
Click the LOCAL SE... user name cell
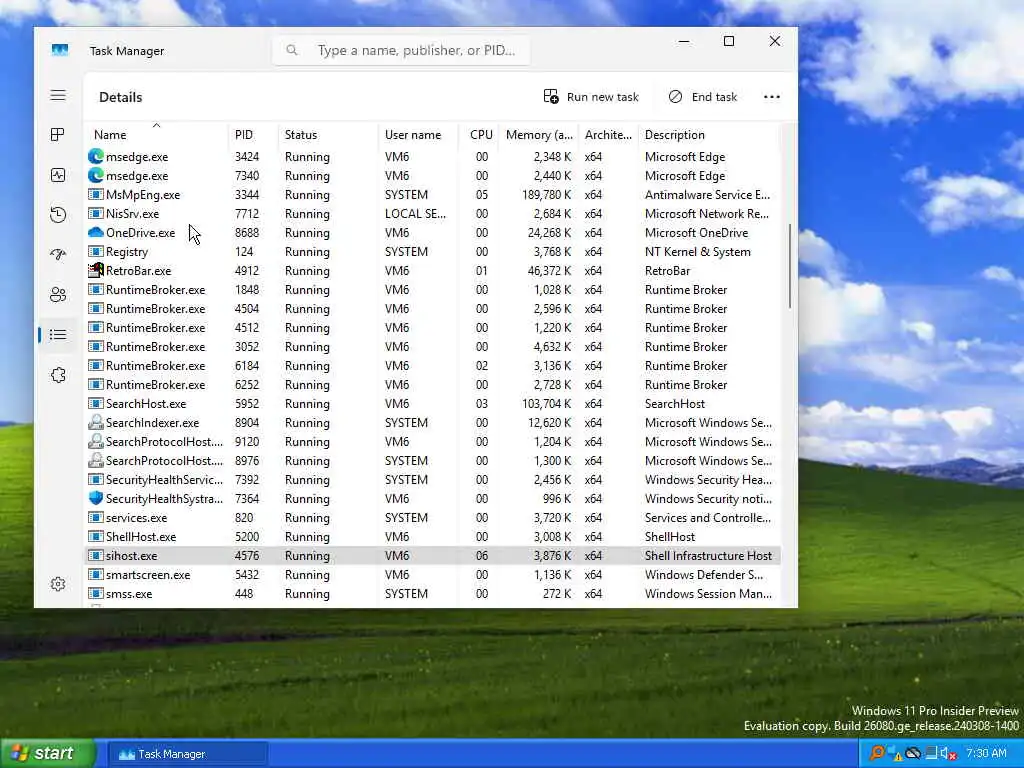pos(415,214)
